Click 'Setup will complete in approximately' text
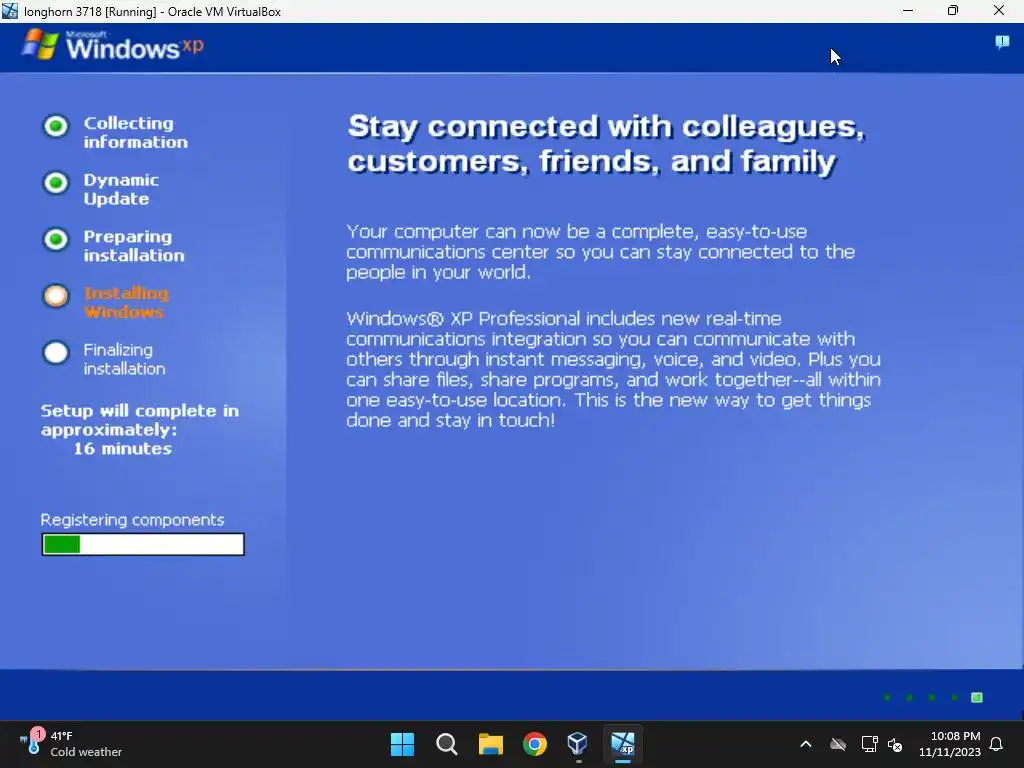The image size is (1024, 768). tap(140, 420)
